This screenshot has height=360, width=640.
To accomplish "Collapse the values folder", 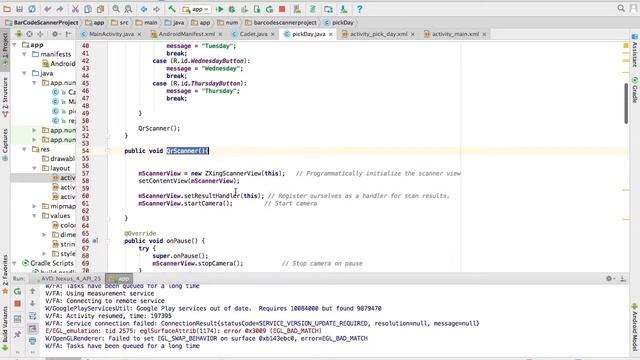I will click(35, 216).
